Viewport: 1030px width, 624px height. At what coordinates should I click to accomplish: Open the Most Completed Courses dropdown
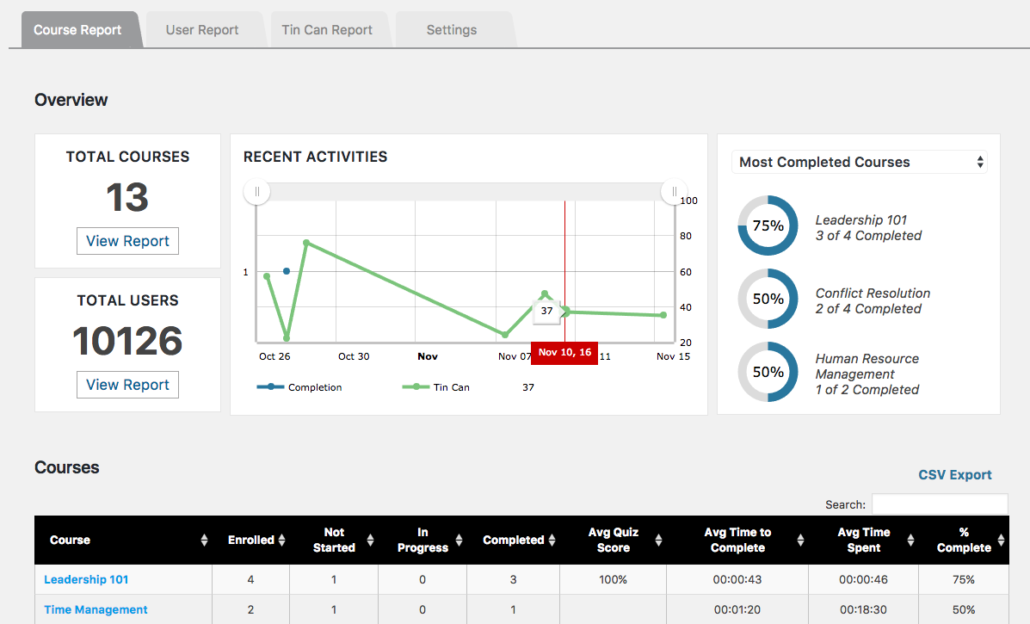[858, 162]
